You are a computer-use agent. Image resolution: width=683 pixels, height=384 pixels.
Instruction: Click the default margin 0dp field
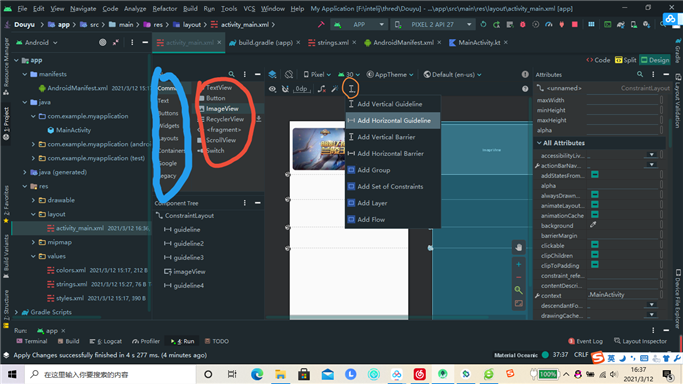point(301,89)
